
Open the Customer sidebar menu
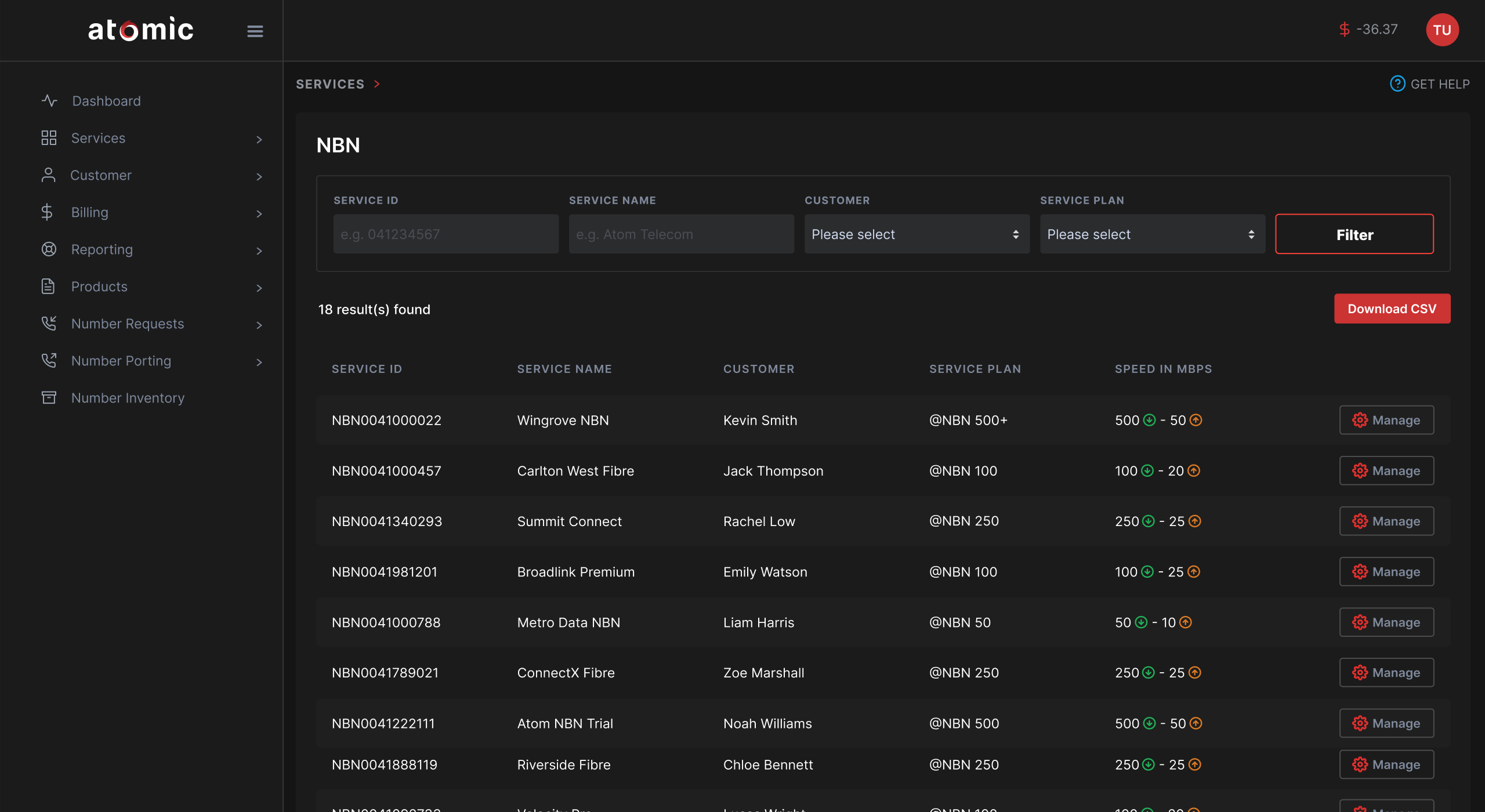point(101,175)
